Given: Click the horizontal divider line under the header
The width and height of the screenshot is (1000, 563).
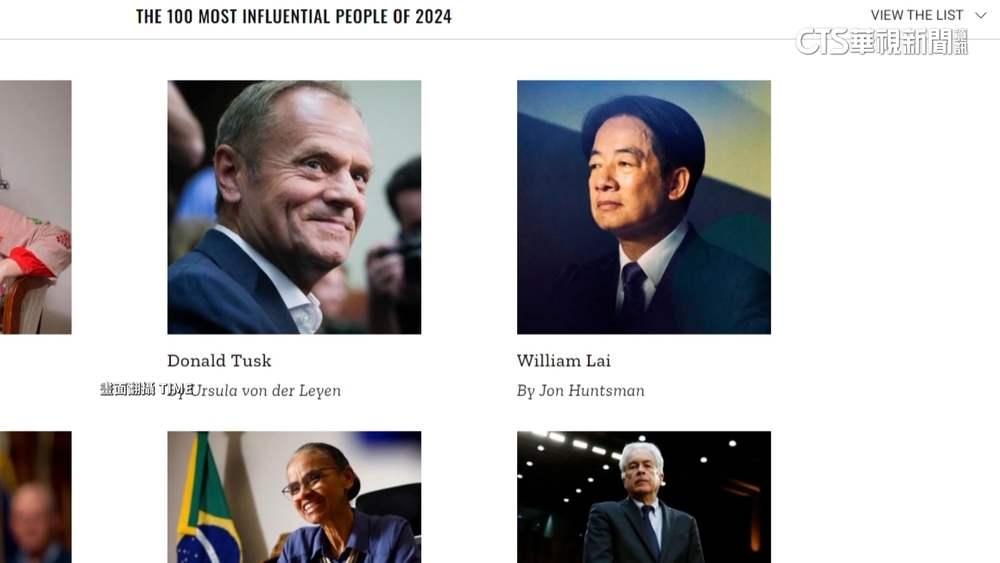Looking at the screenshot, I should [500, 39].
